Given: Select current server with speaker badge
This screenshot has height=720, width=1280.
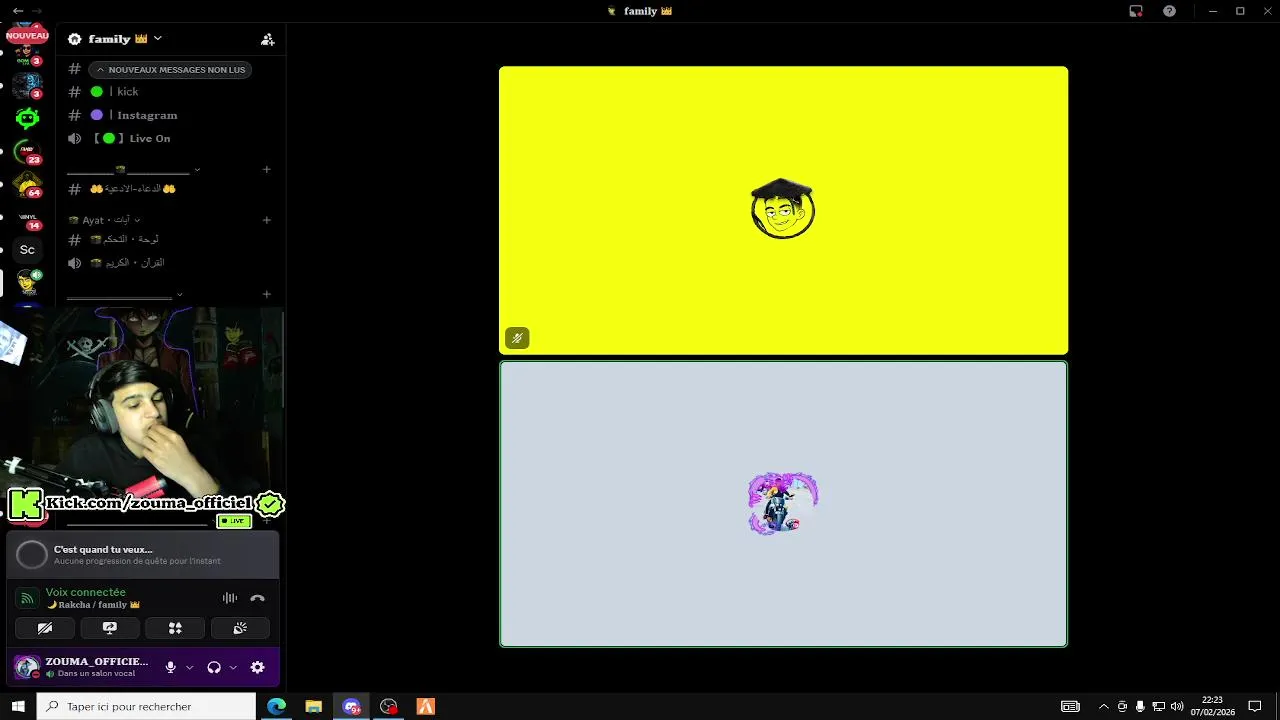Looking at the screenshot, I should point(27,282).
